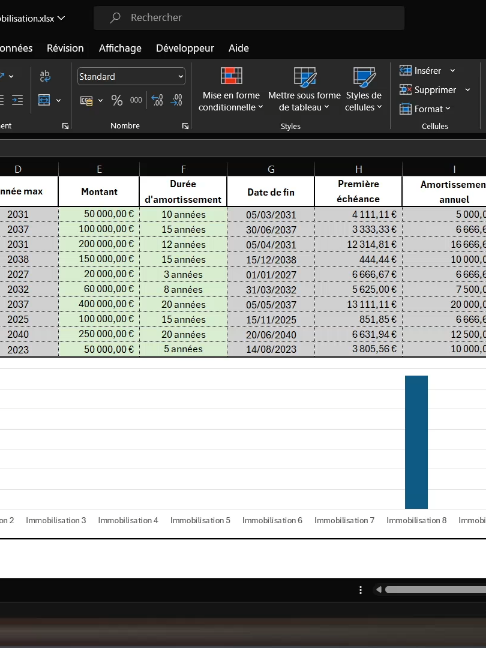Select date cell 30/06/2037

pyautogui.click(x=271, y=229)
